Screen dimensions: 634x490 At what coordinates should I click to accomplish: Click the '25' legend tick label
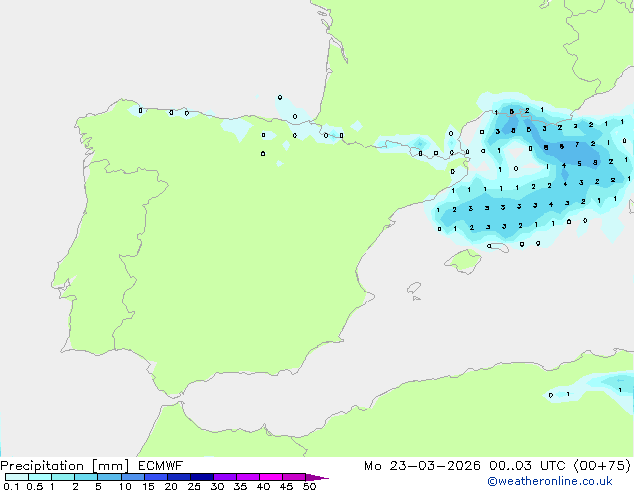coord(194,486)
